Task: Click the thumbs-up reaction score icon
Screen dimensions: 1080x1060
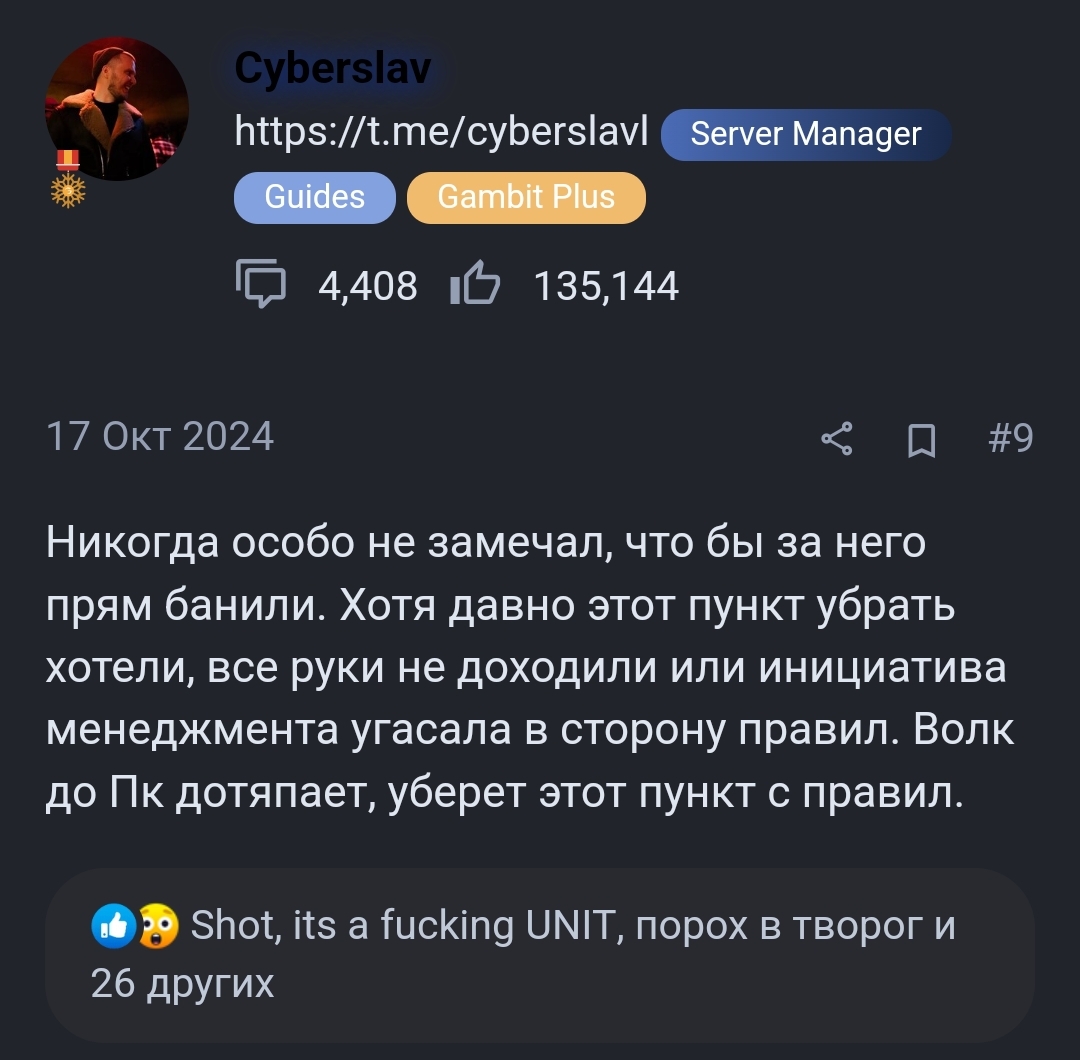Action: pyautogui.click(x=475, y=283)
